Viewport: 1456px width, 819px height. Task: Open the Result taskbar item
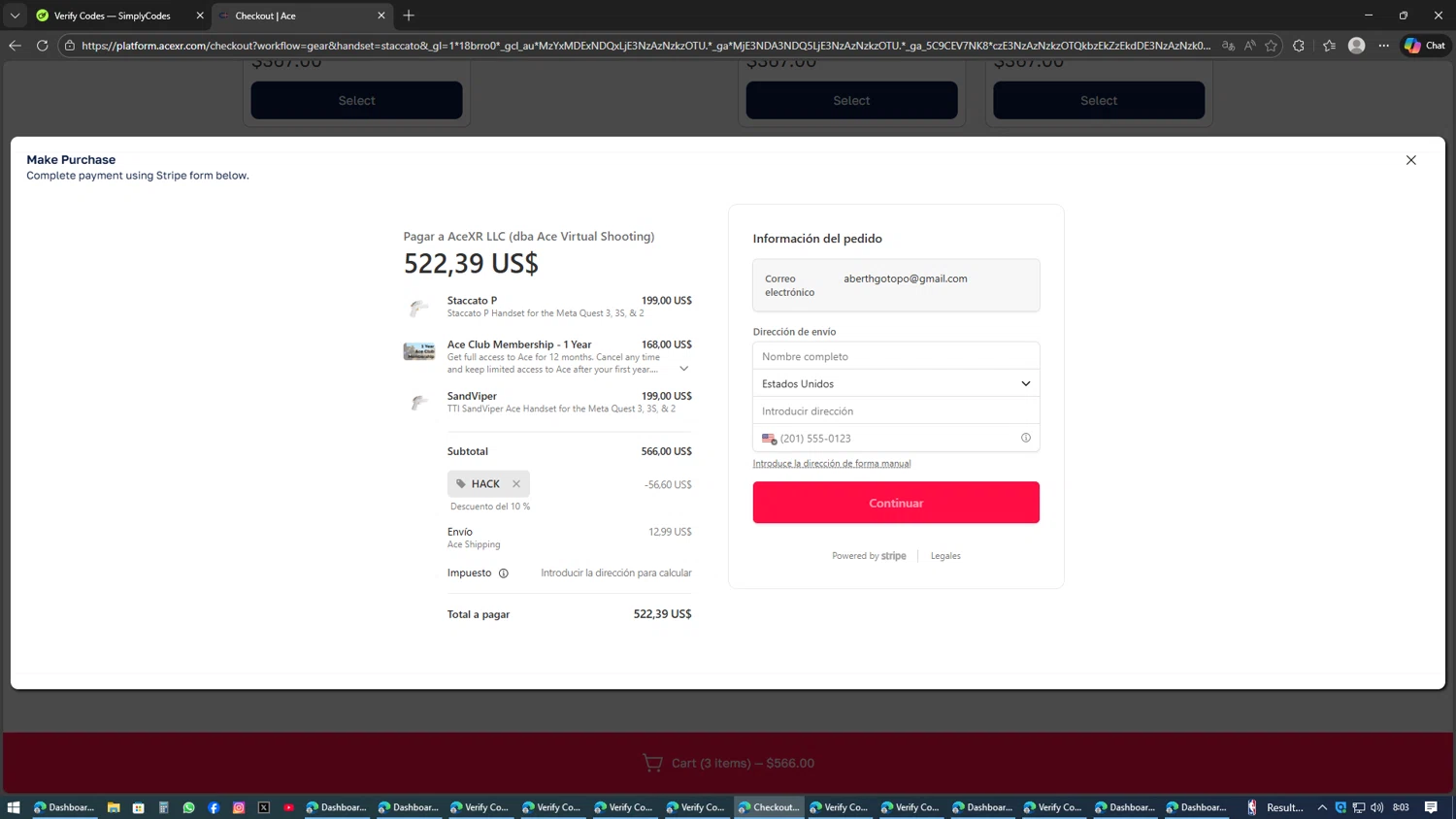pyautogui.click(x=1275, y=807)
